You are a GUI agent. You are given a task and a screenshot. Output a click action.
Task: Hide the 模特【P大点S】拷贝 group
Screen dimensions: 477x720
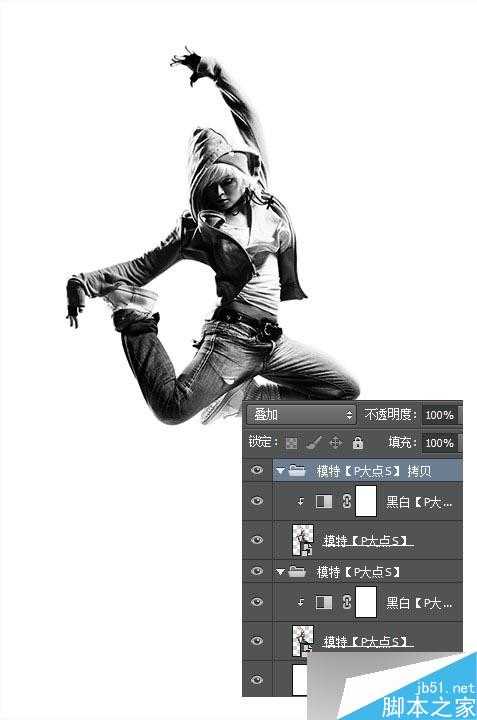pyautogui.click(x=257, y=470)
